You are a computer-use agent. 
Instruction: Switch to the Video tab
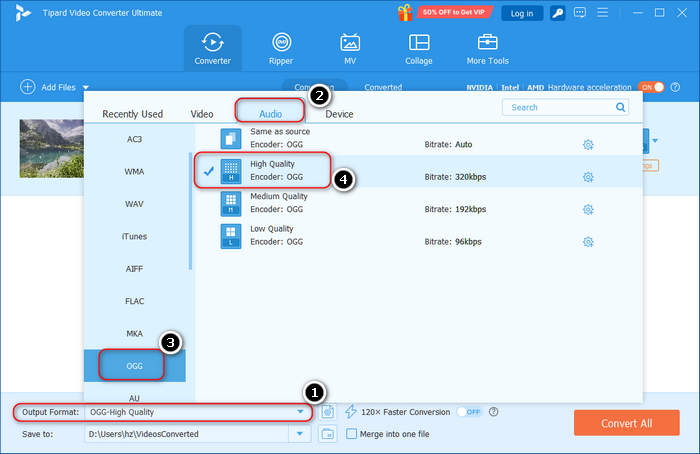click(202, 114)
